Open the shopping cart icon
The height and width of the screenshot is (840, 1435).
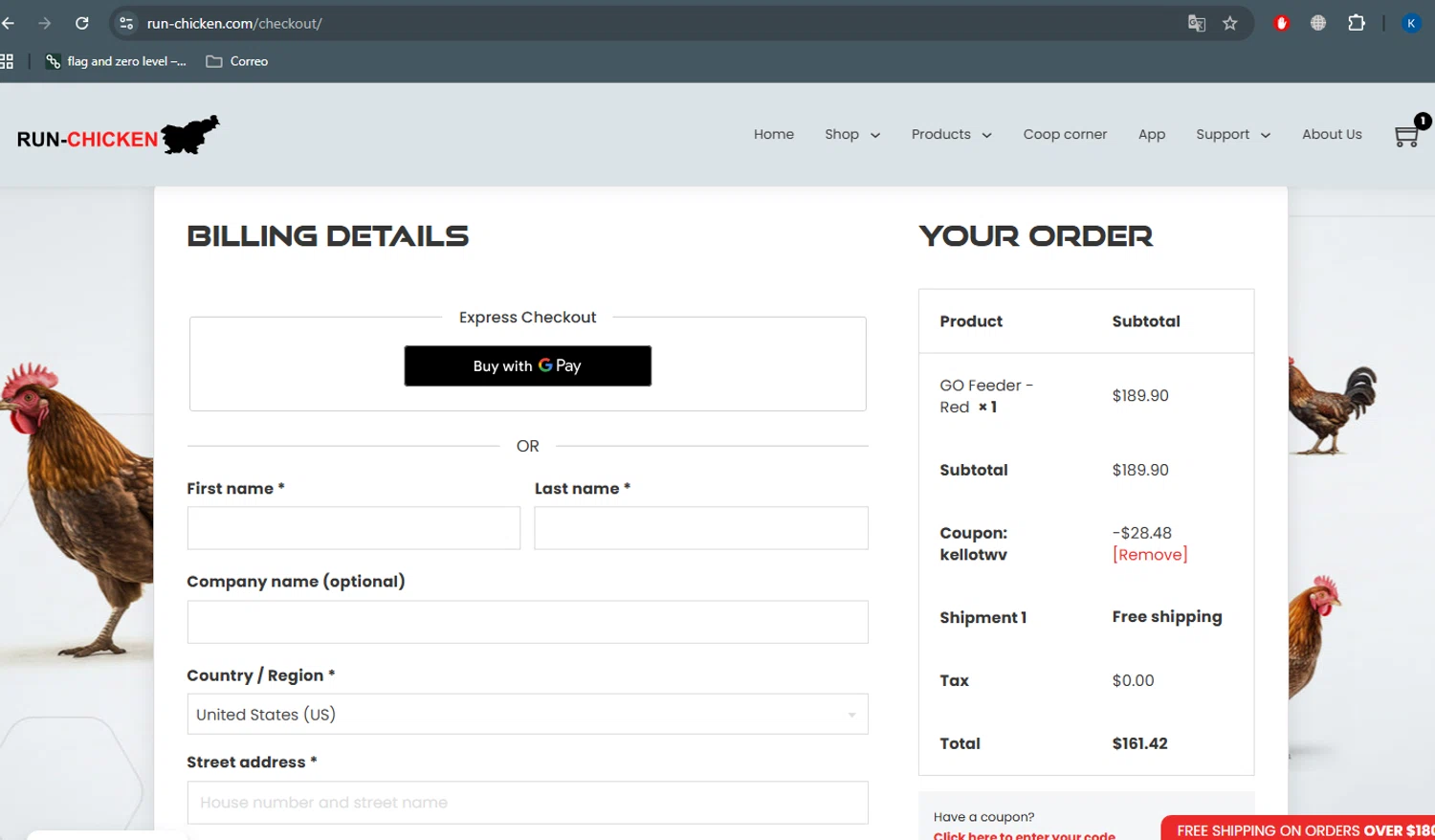[x=1406, y=136]
